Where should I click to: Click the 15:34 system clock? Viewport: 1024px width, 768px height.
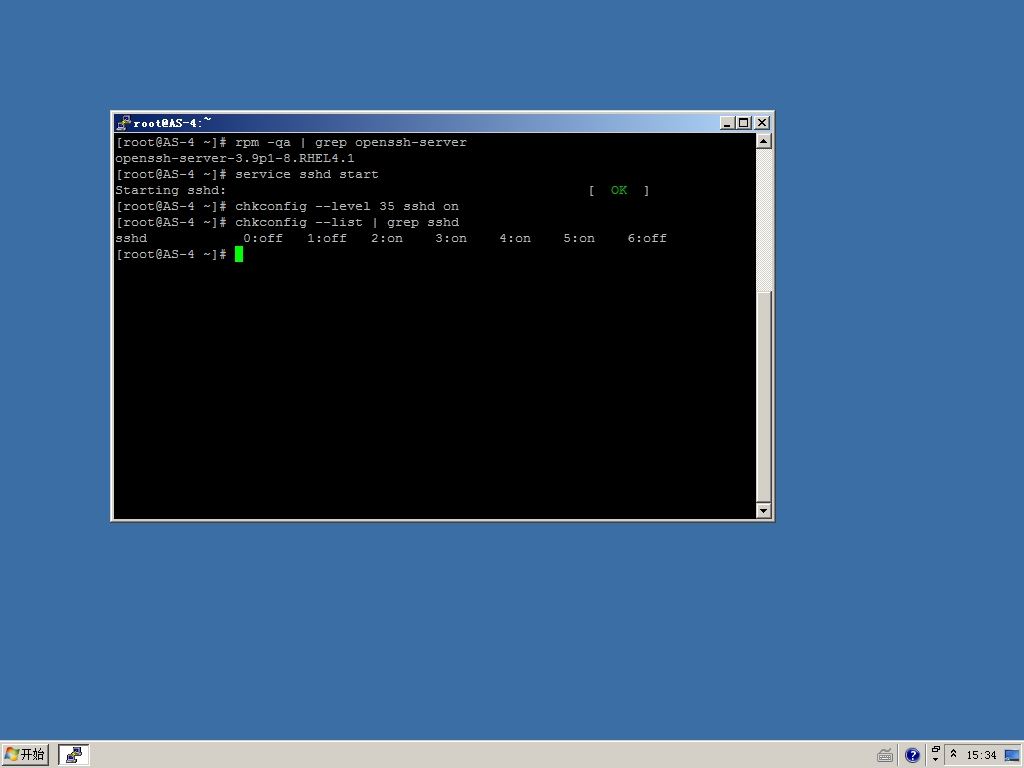[x=981, y=756]
